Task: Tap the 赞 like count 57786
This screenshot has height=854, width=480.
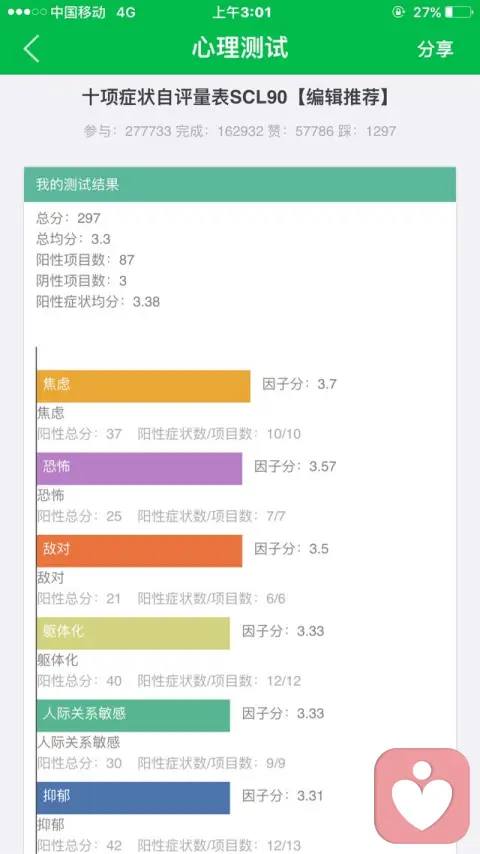Action: pos(314,131)
